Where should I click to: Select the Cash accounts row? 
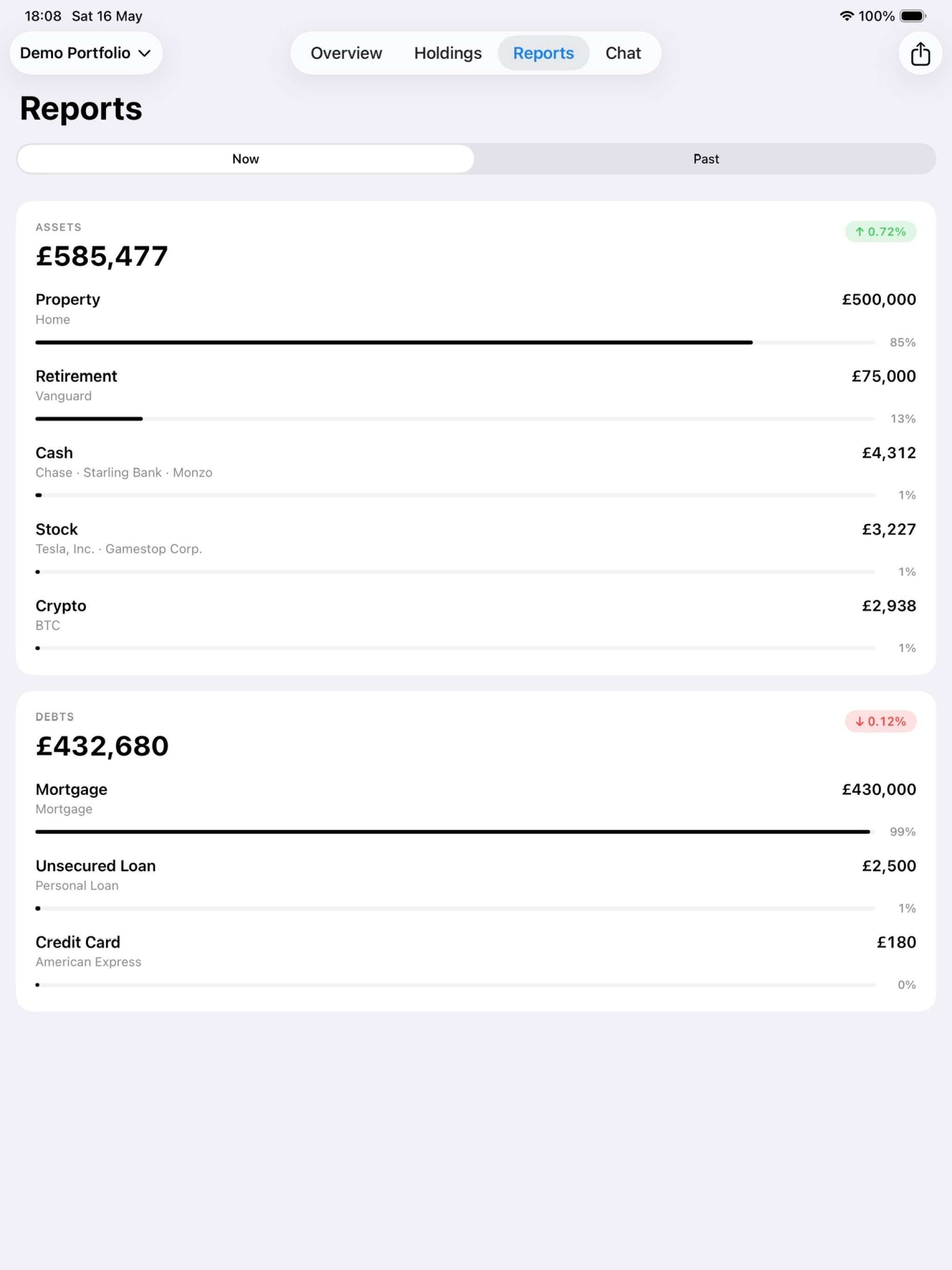[x=476, y=473]
